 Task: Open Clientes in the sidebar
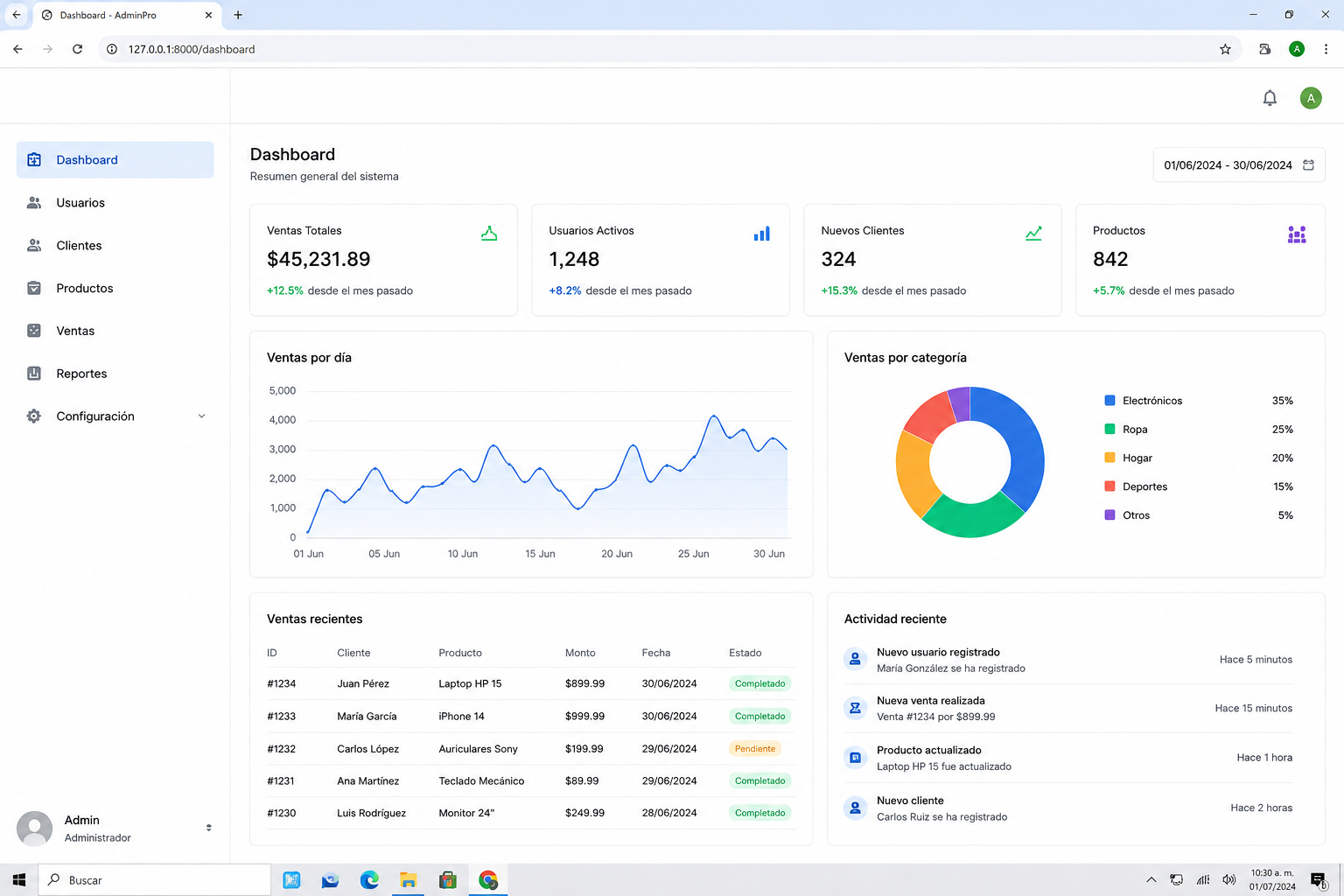(115, 246)
